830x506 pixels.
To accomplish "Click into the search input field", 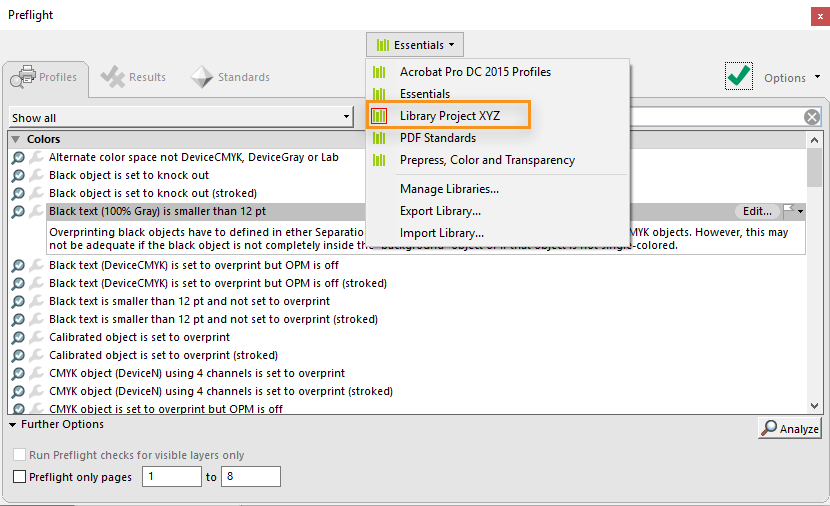I will pyautogui.click(x=715, y=117).
